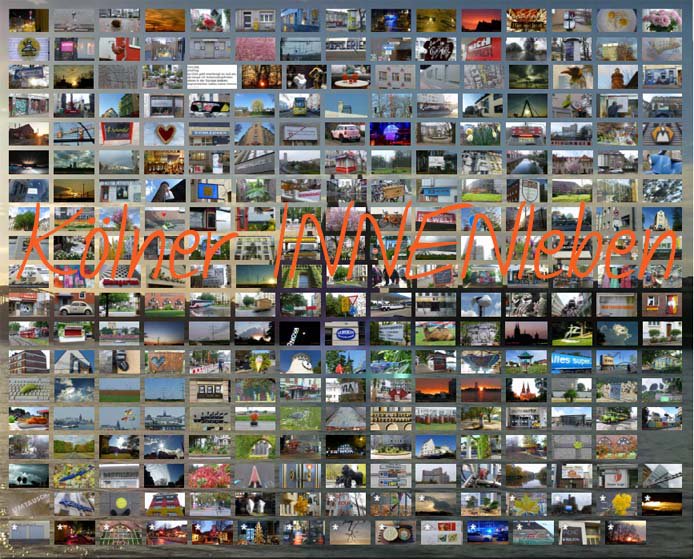This screenshot has height=559, width=694.
Task: Open the cathedral silhouette dusk thumbnail
Action: click(x=526, y=333)
